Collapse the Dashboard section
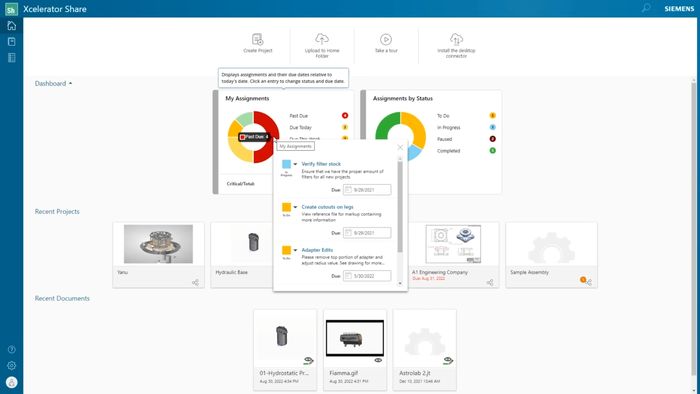This screenshot has height=394, width=700. click(x=53, y=83)
